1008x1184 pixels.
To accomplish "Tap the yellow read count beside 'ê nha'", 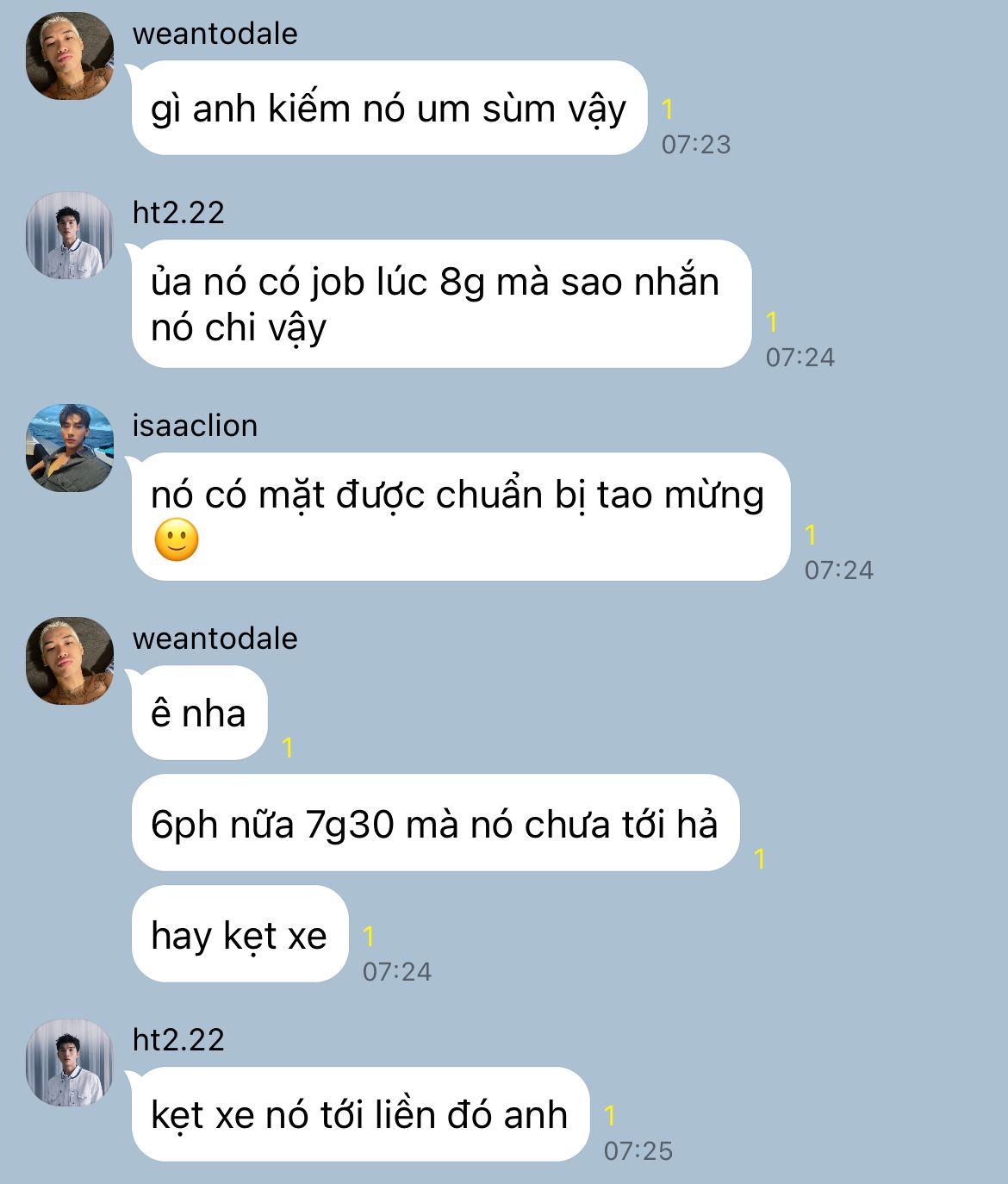I will click(288, 747).
